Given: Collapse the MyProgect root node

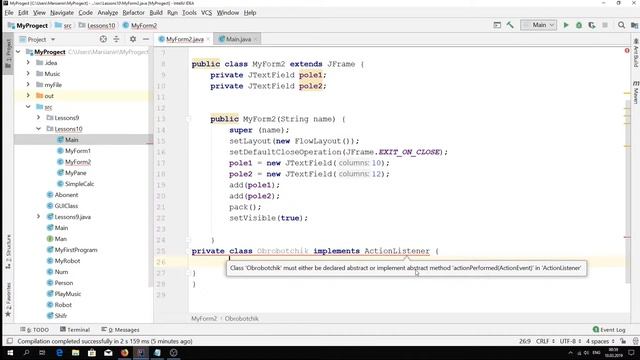Looking at the screenshot, I should pyautogui.click(x=18, y=52).
